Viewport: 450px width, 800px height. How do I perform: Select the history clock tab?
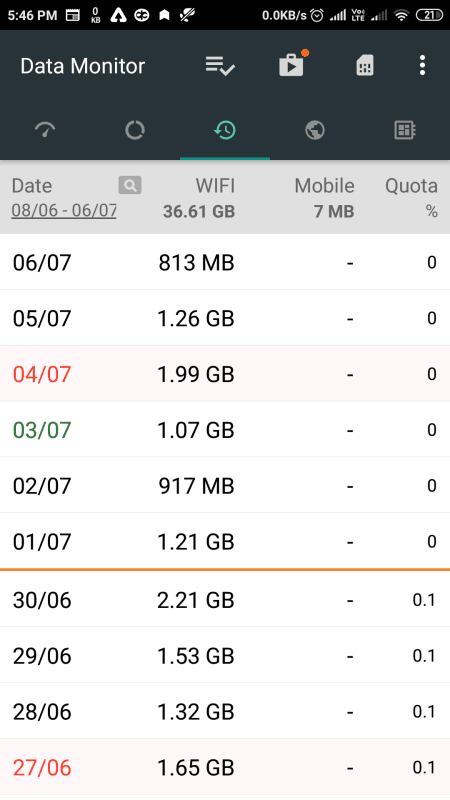225,130
